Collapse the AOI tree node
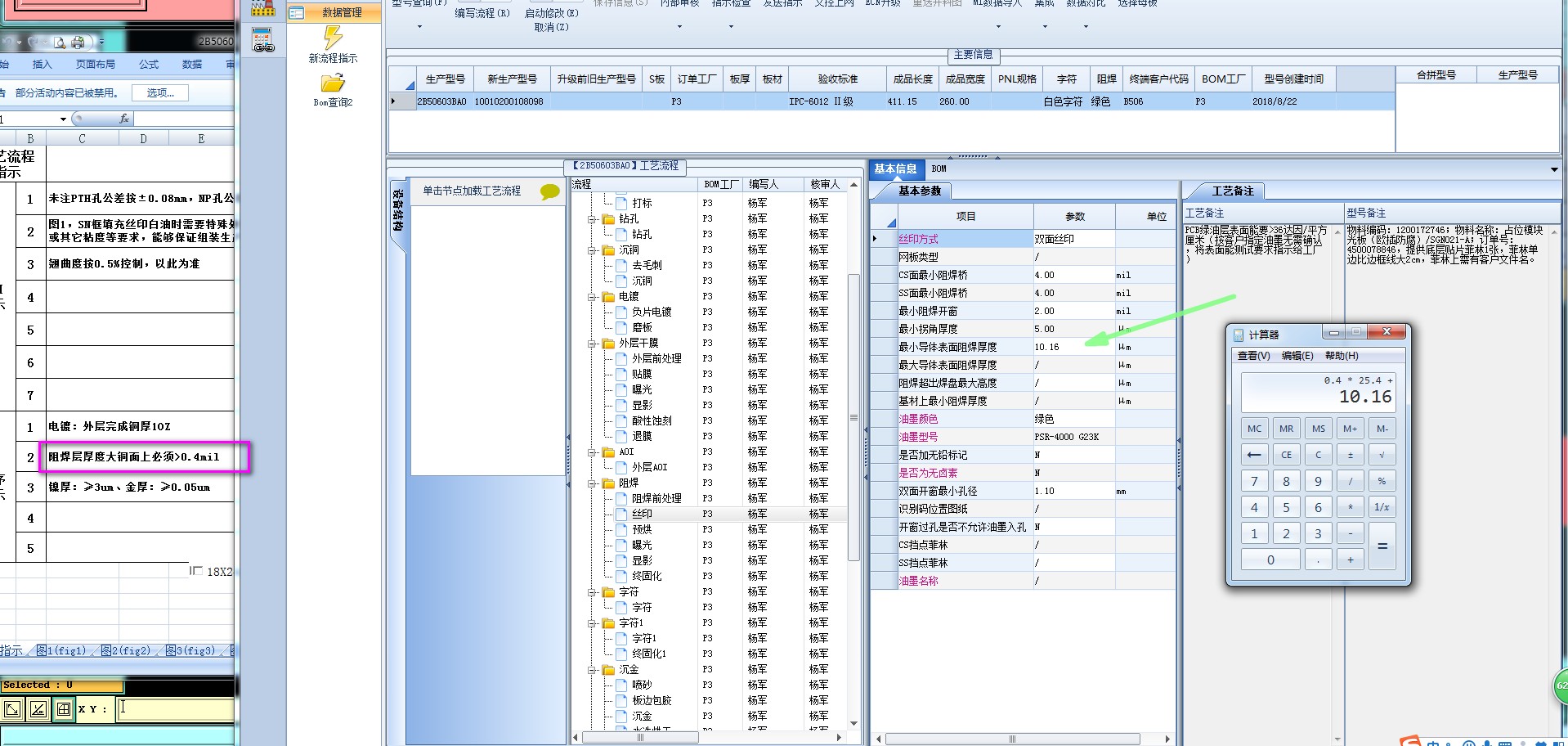The image size is (1568, 746). (x=592, y=452)
